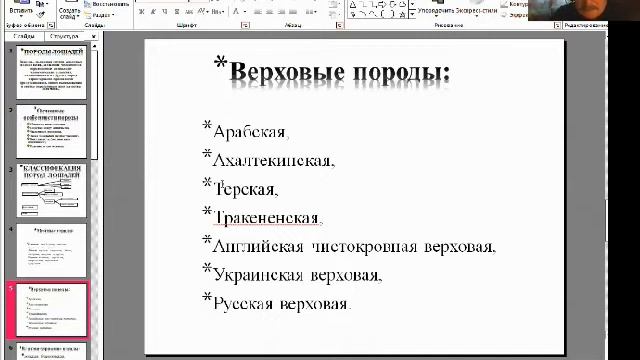This screenshot has height=360, width=640.
Task: Toggle center text alignment
Action: point(269,12)
